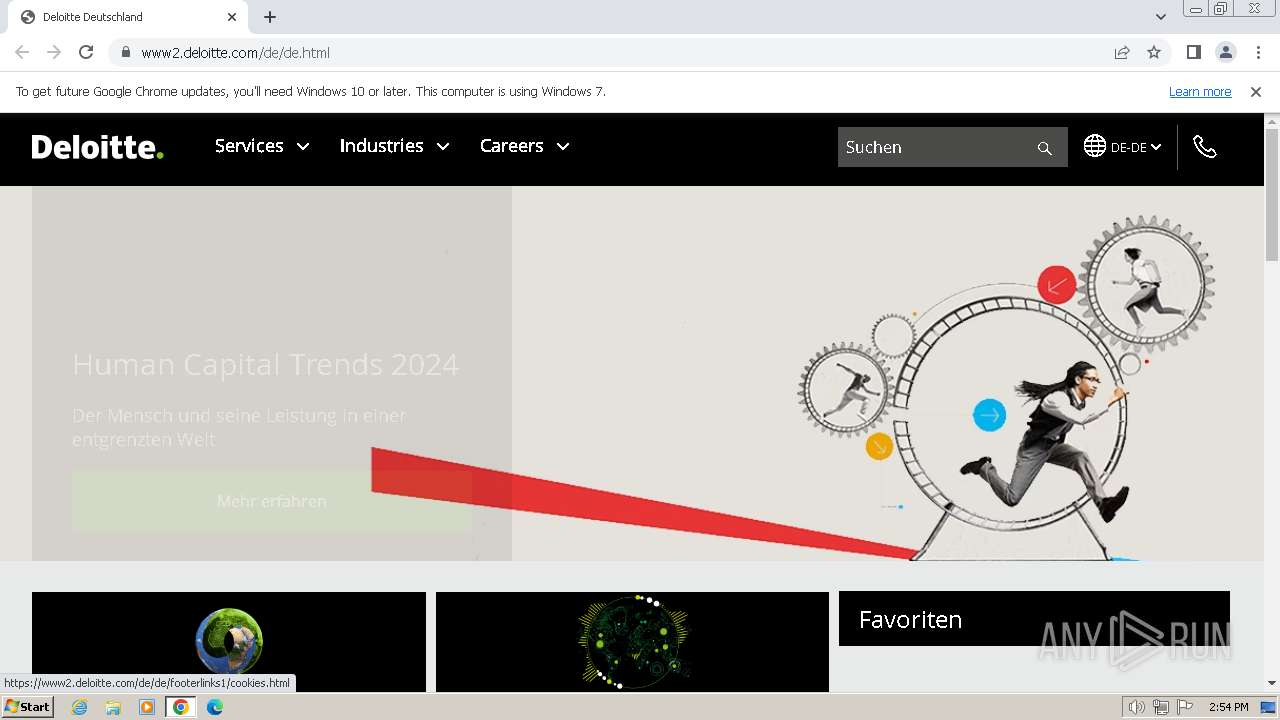Bookmark this tab with star icon
This screenshot has width=1280, height=720.
click(1154, 52)
